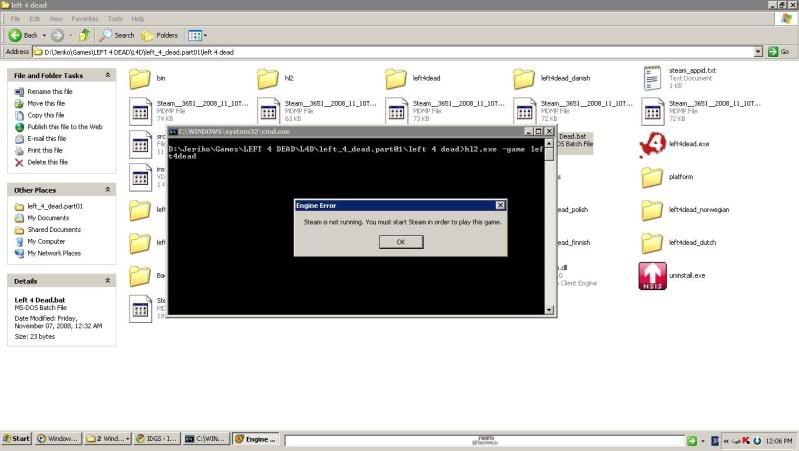Open My Documents from Other Places
The height and width of the screenshot is (451, 799).
[x=48, y=218]
